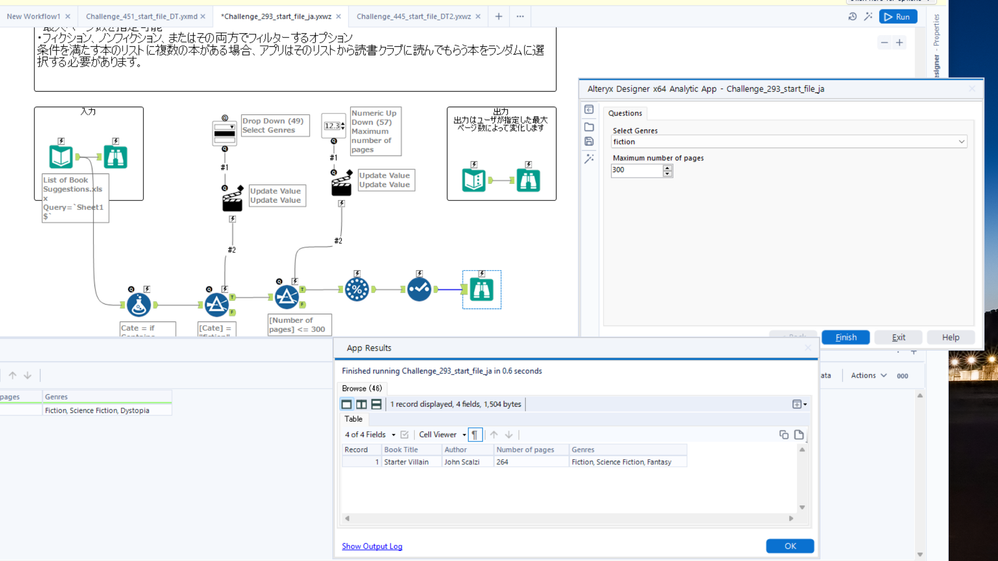Open the add-pane dropdown in App Results

(x=799, y=404)
